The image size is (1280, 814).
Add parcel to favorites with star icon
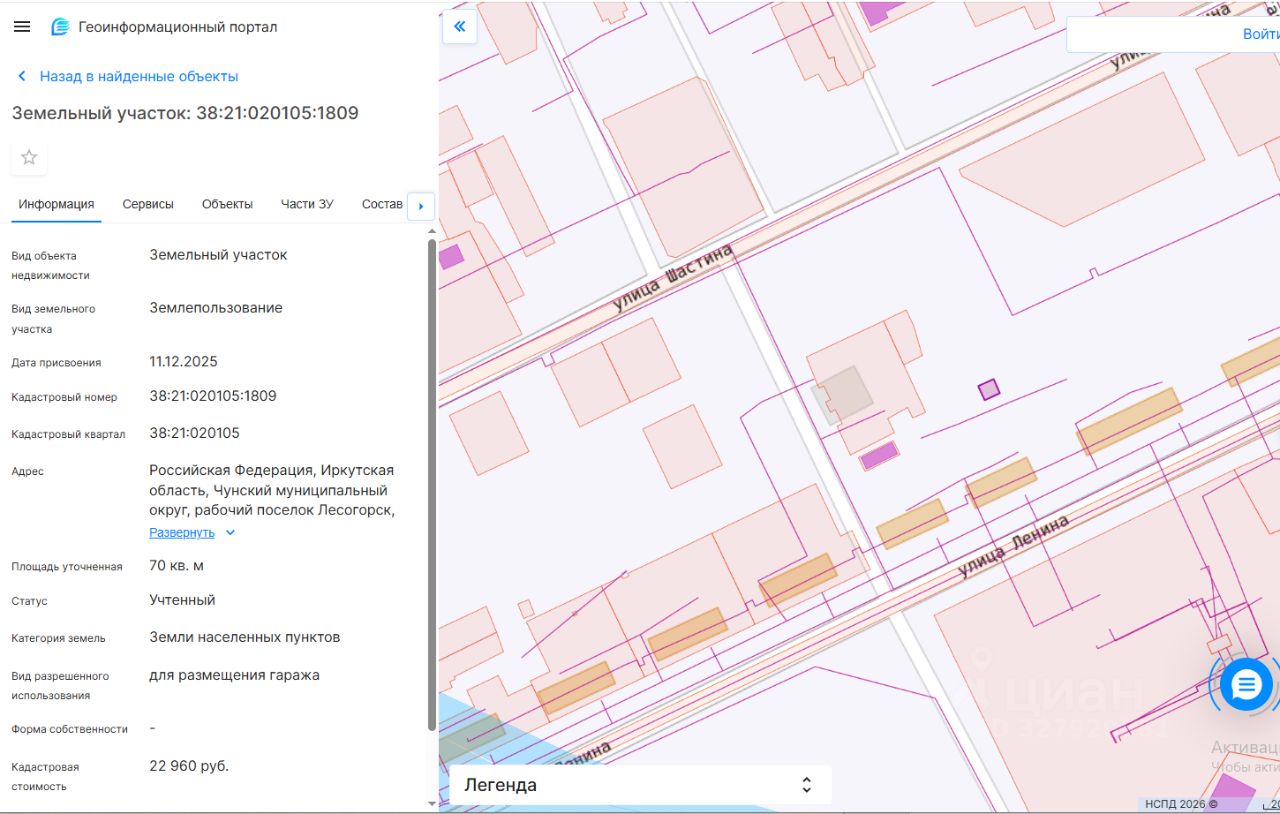tap(29, 157)
